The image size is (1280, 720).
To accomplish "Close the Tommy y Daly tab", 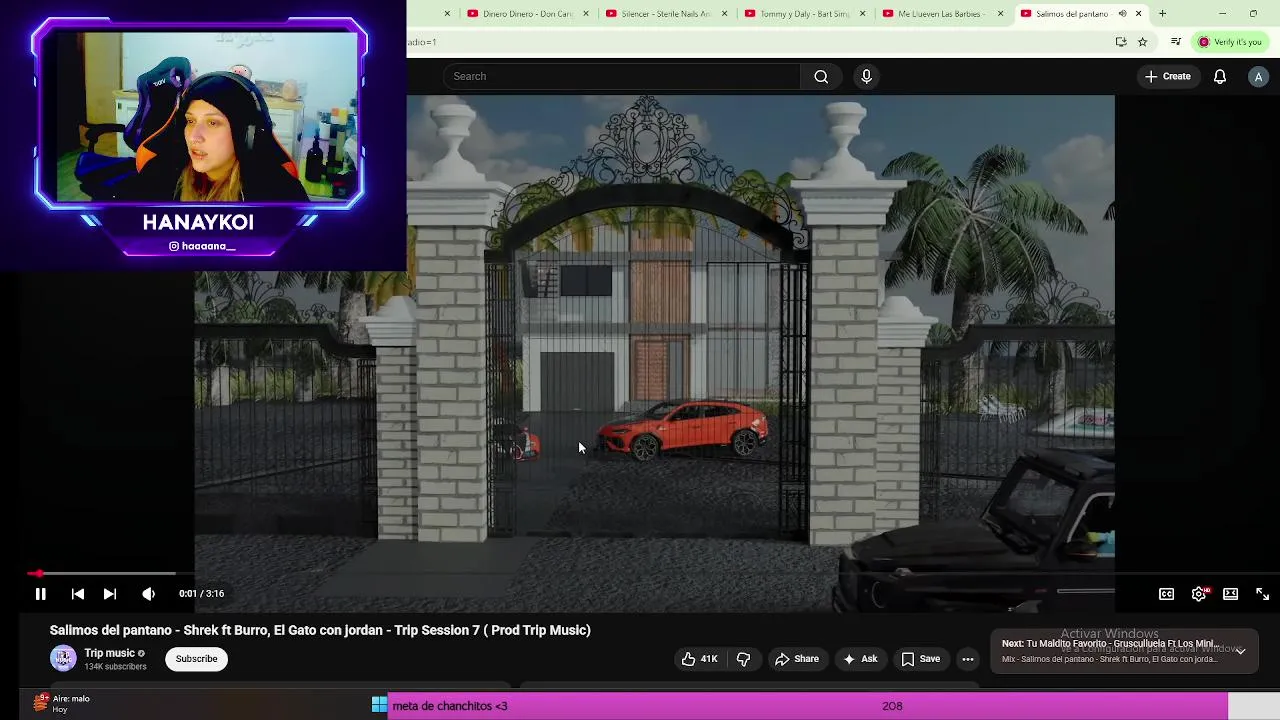I will click(x=862, y=14).
